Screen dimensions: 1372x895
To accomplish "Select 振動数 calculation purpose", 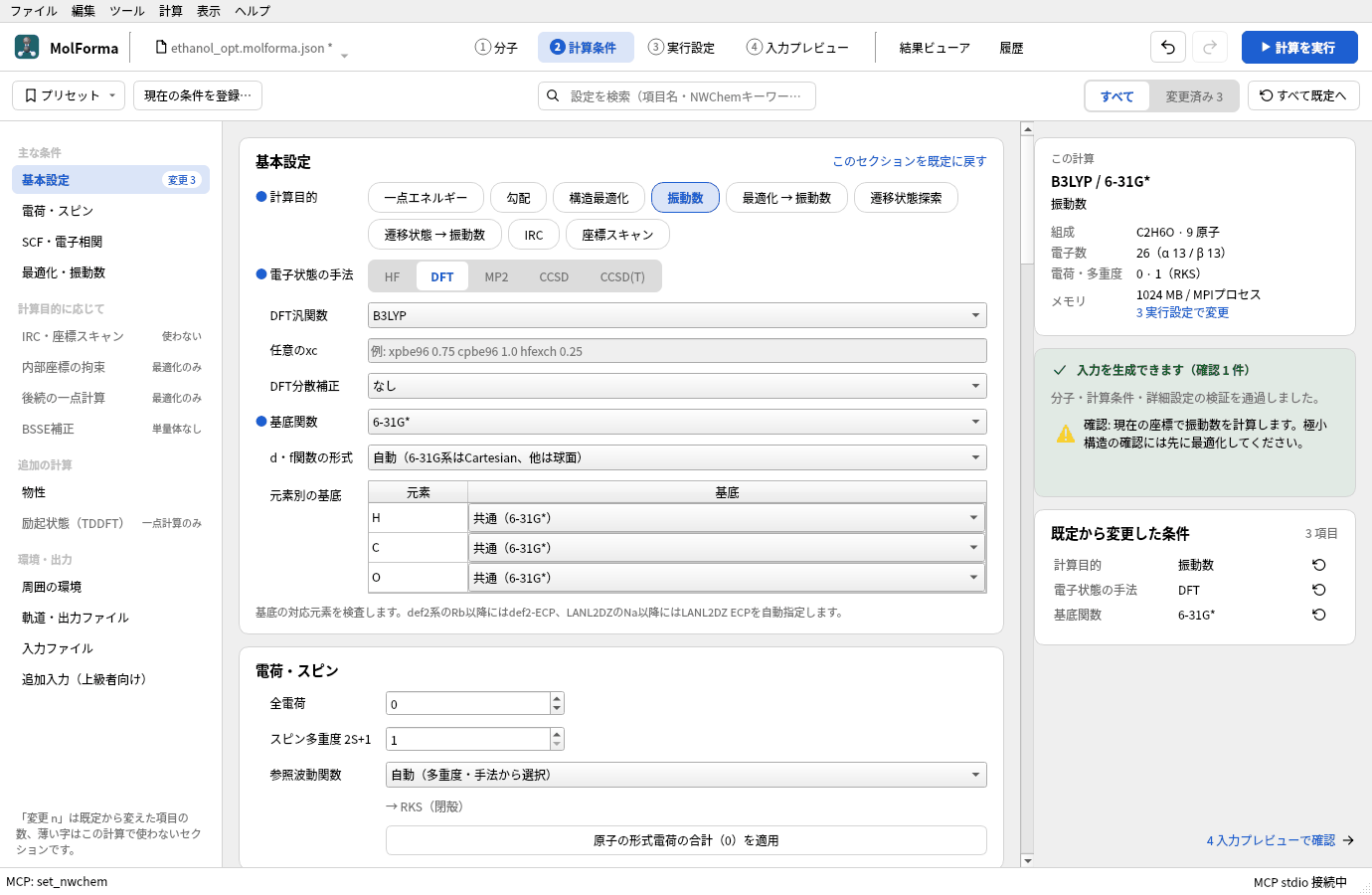I will 685,198.
